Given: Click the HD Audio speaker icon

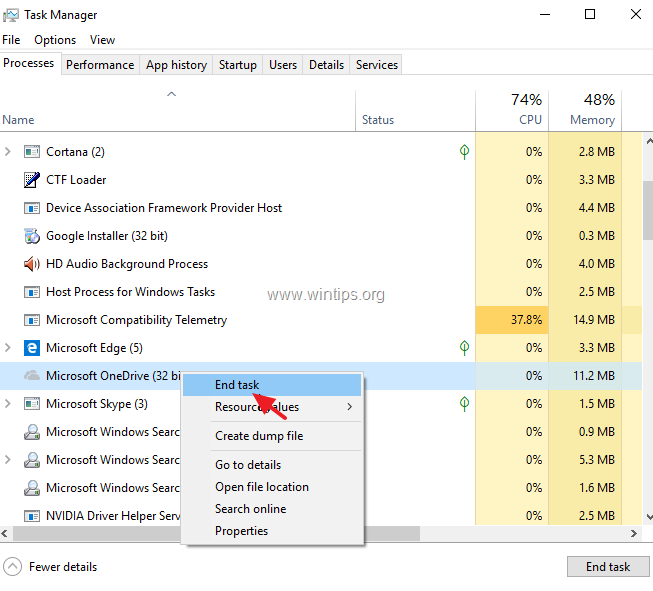Looking at the screenshot, I should tap(32, 264).
